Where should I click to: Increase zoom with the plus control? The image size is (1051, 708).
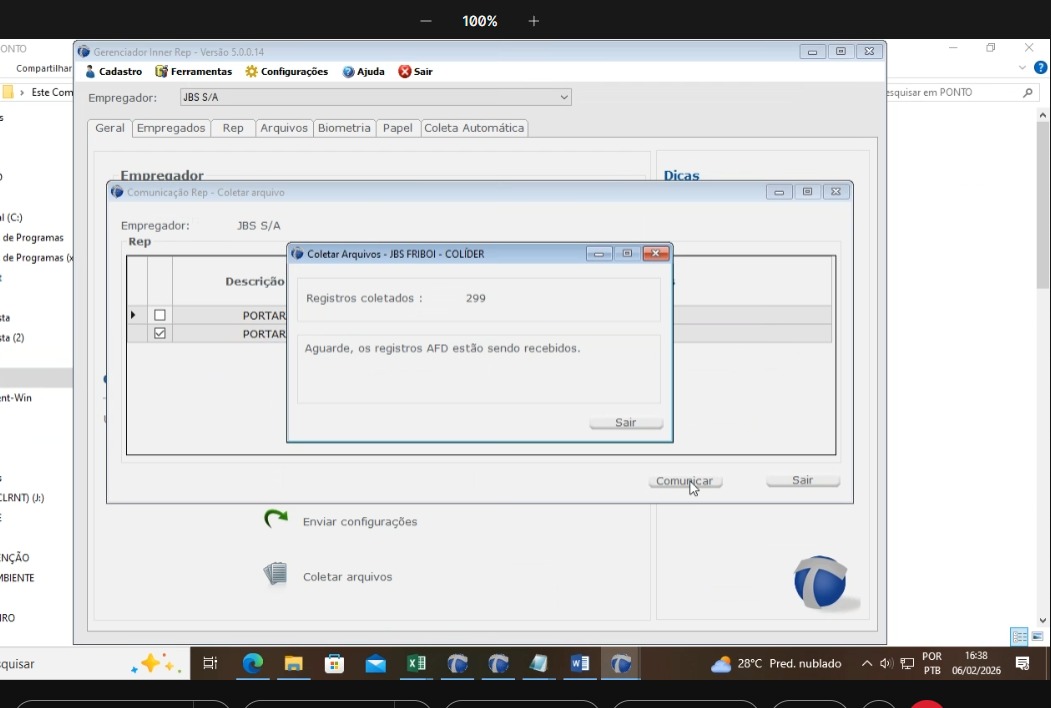click(x=533, y=21)
